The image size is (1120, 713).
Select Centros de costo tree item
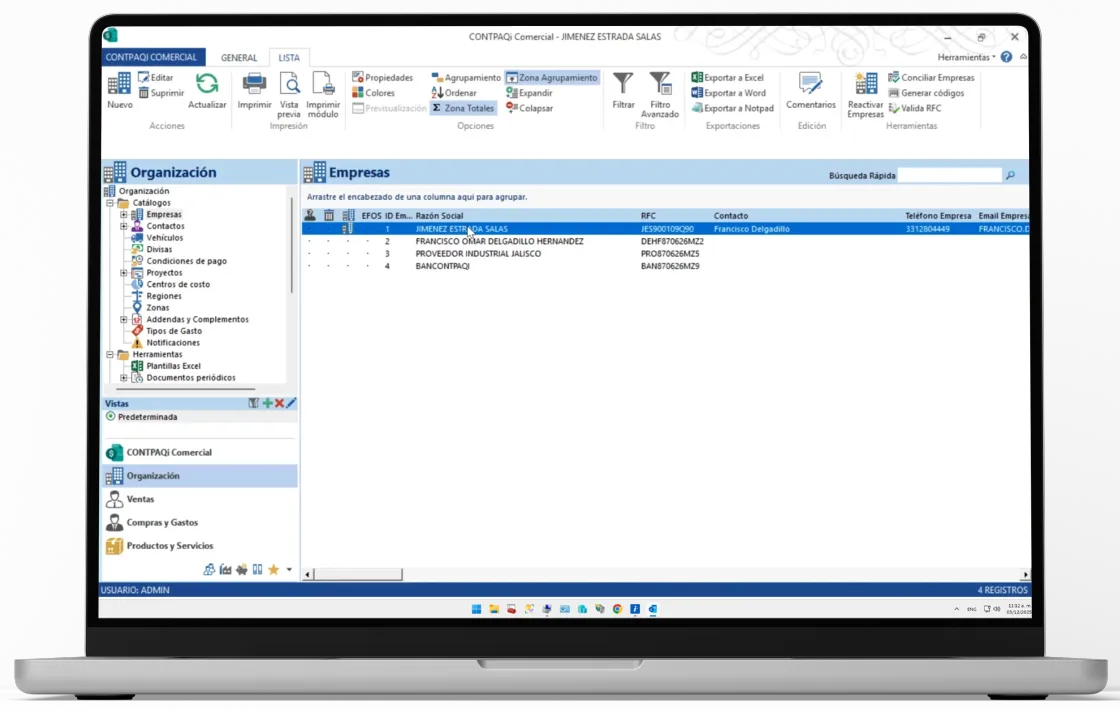pos(177,284)
